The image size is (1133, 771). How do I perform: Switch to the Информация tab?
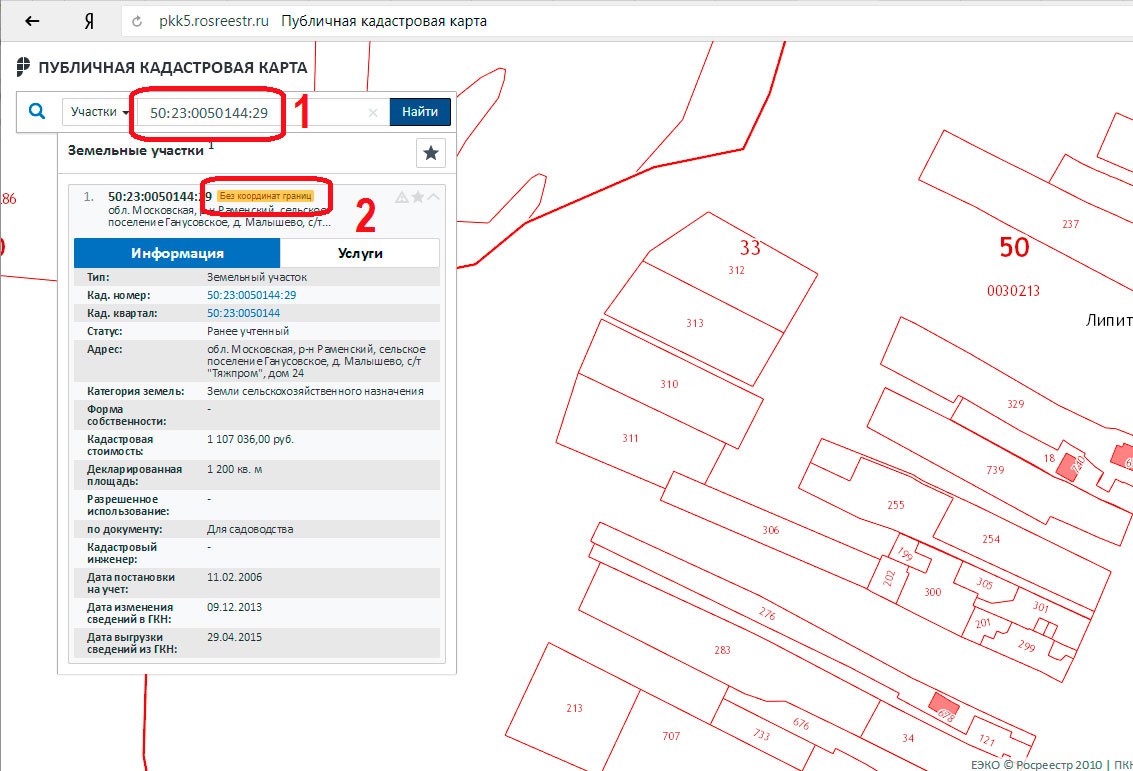point(177,253)
